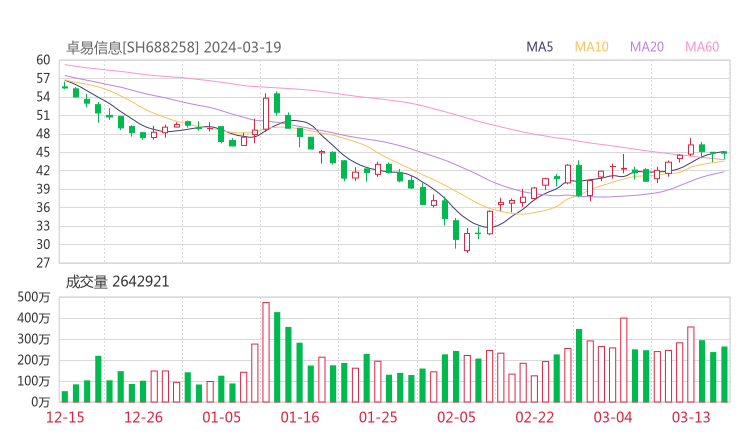This screenshot has height=440, width=740.
Task: Click the MA20 legend label
Action: click(647, 47)
